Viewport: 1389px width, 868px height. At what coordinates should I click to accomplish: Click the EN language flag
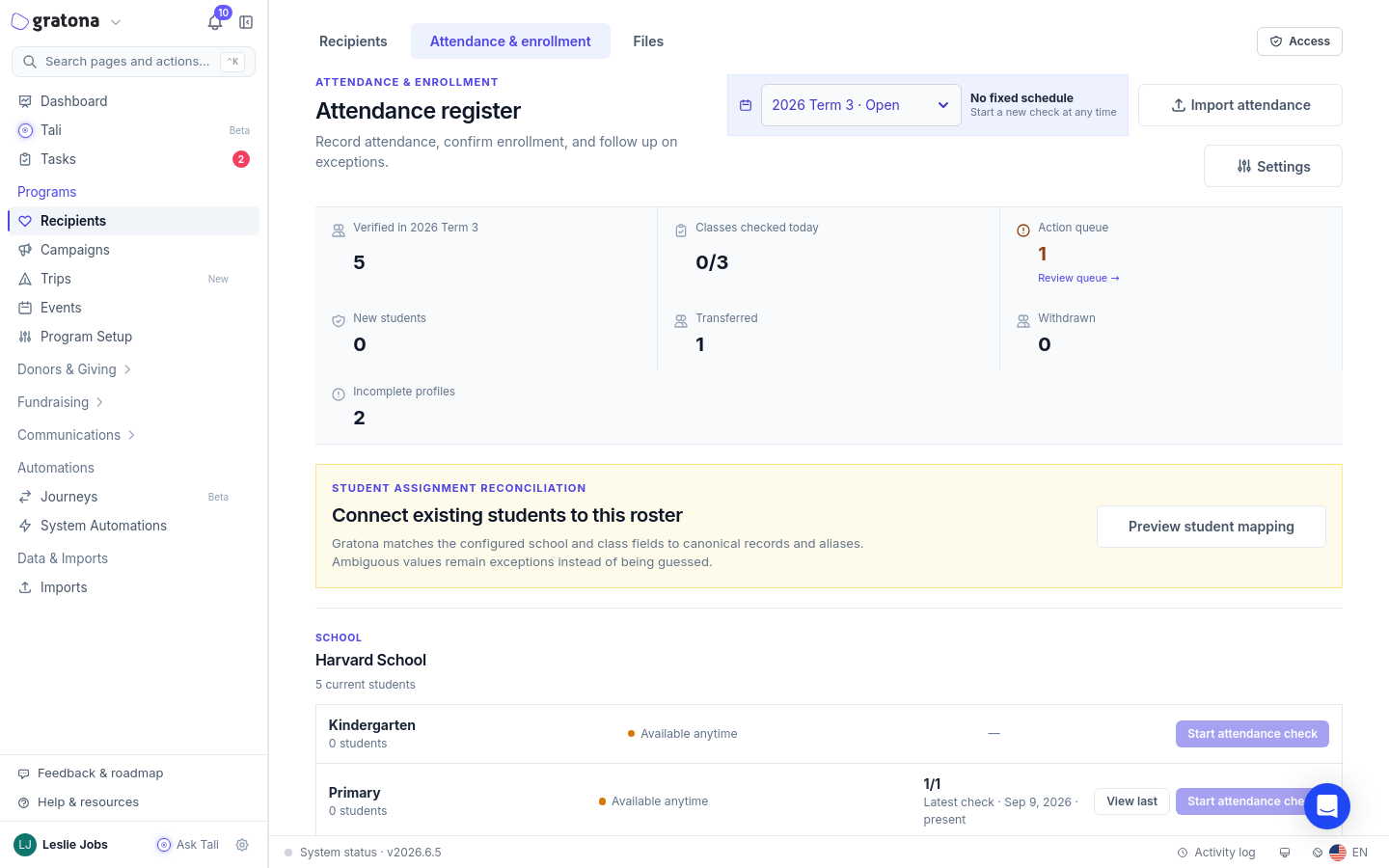1338,853
